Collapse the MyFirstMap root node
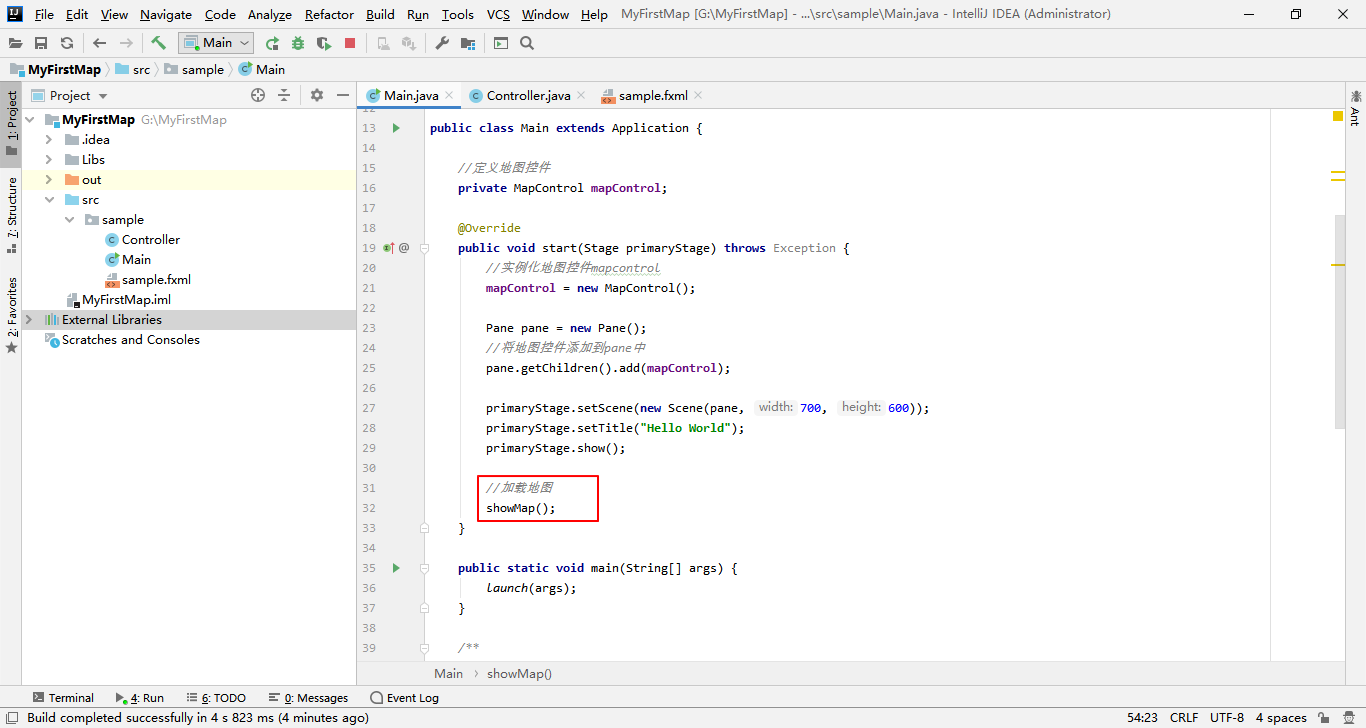 (x=30, y=120)
